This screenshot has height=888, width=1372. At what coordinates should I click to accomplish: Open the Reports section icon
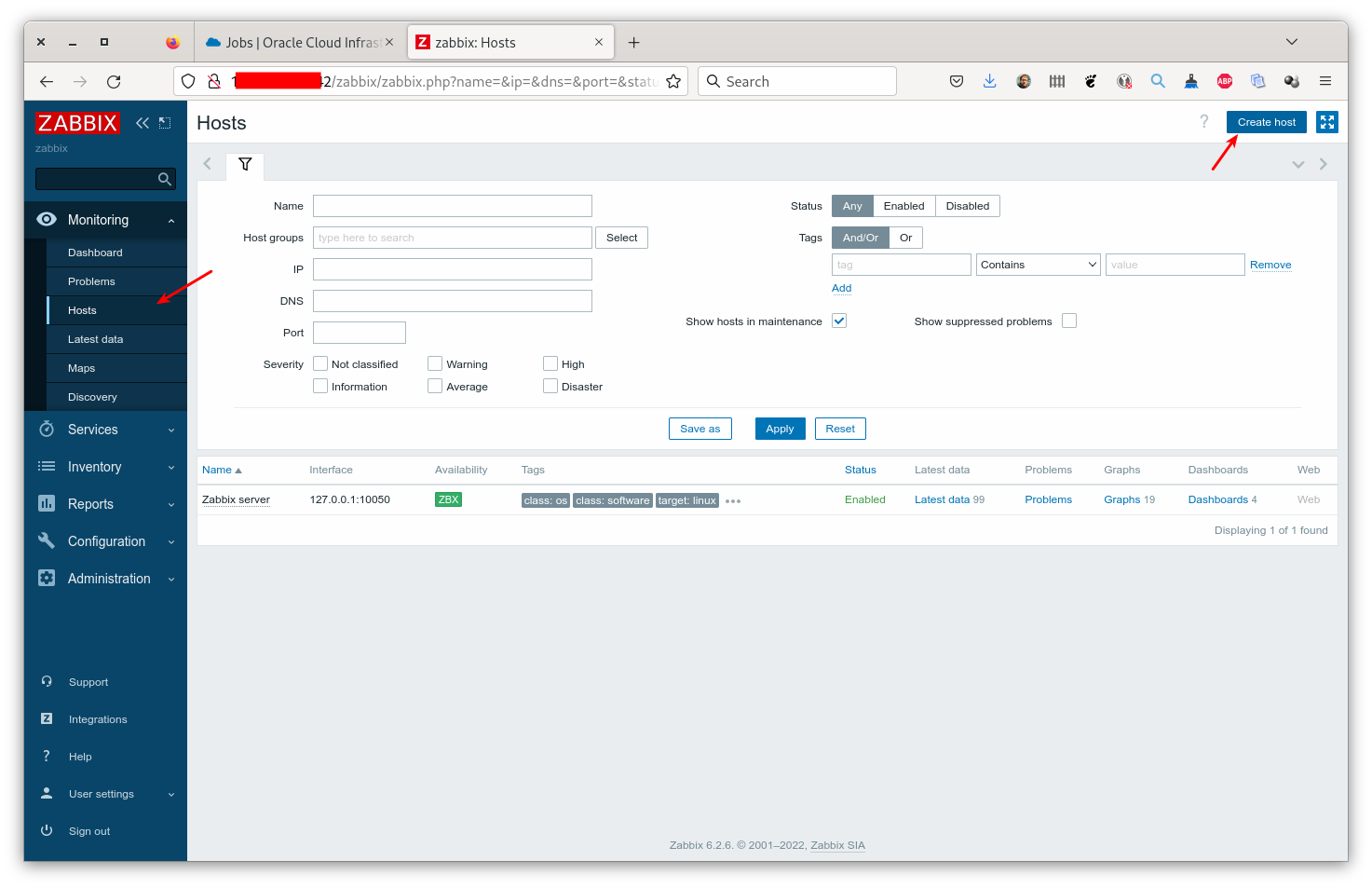(47, 503)
